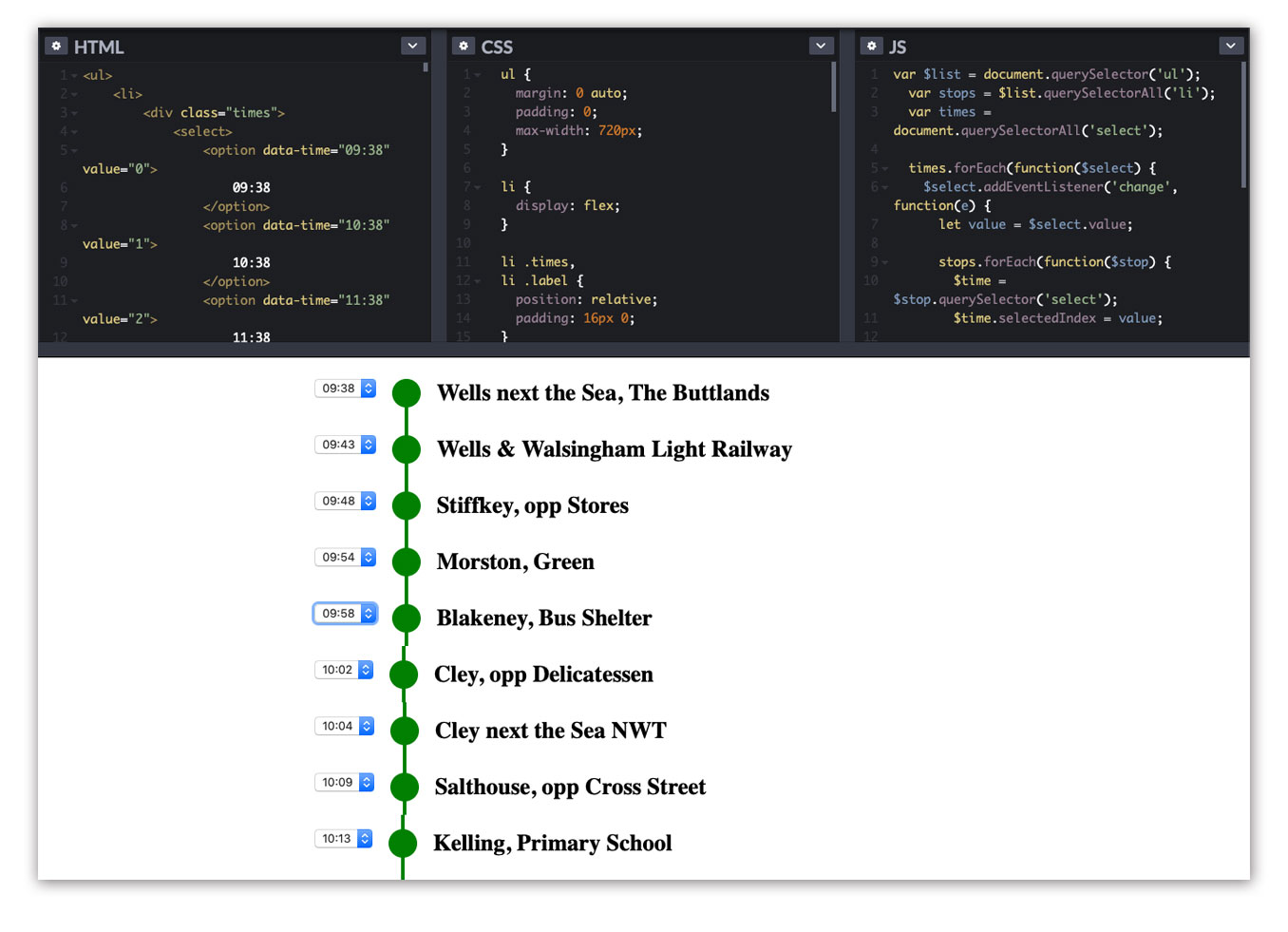Click the green marker beside Salthouse, opp Cross Street
1288x932 pixels.
pyautogui.click(x=404, y=787)
